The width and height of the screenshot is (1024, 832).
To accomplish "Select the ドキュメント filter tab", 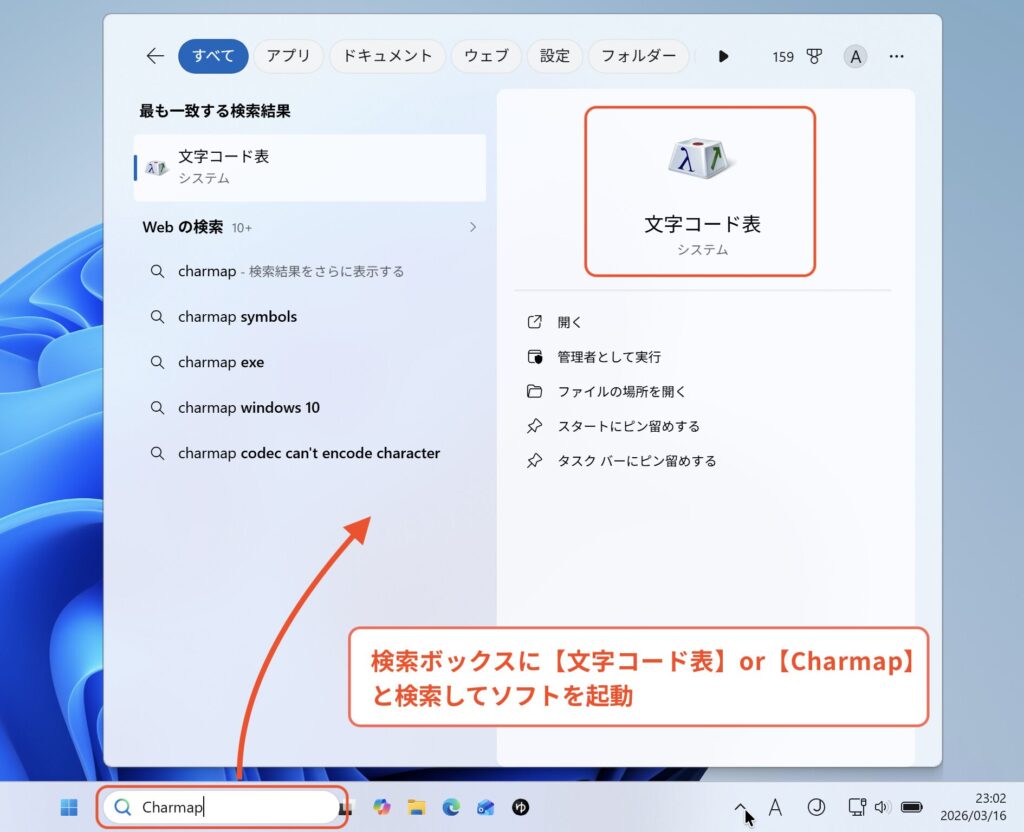I will tap(387, 56).
